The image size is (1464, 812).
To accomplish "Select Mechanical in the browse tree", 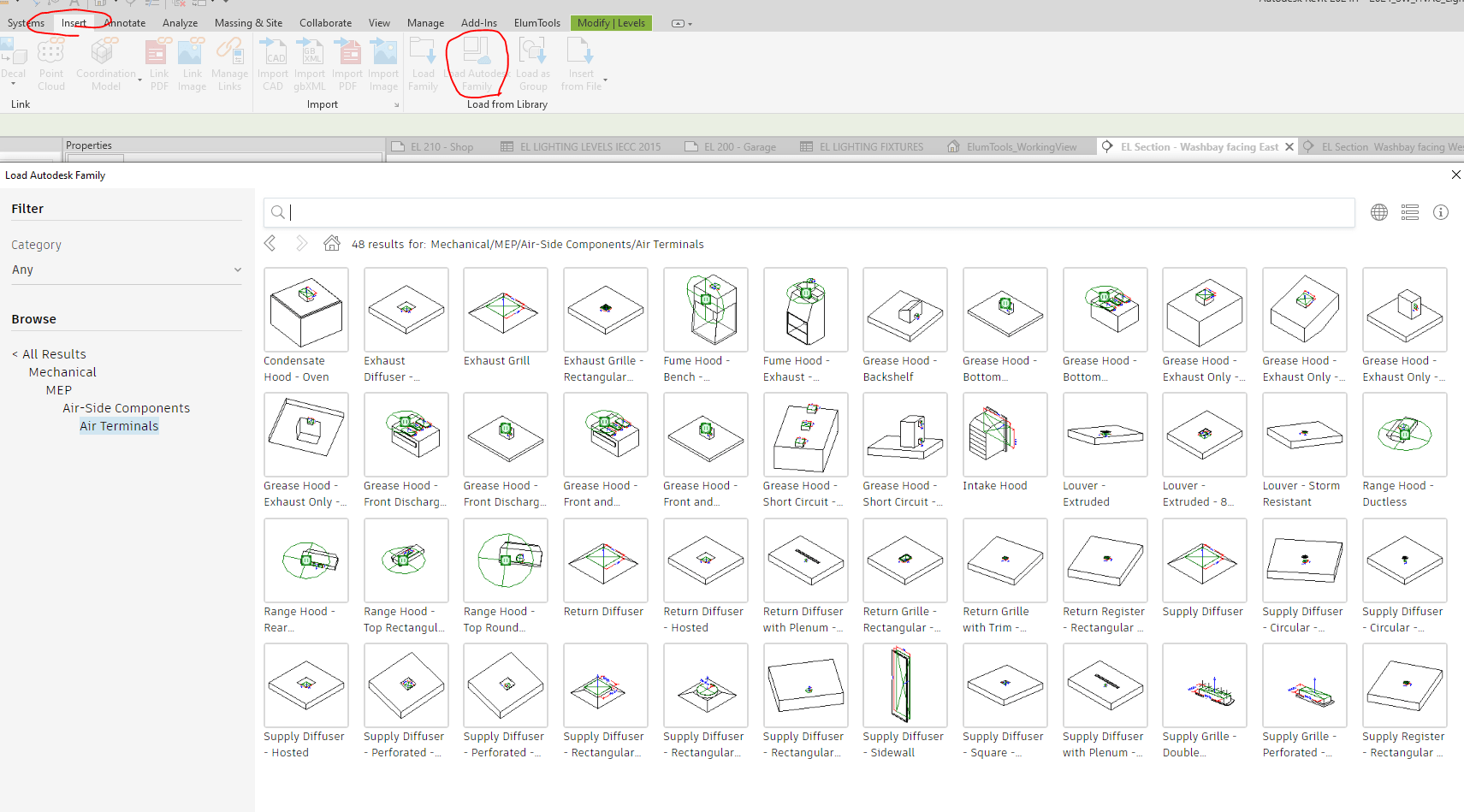I will click(62, 371).
